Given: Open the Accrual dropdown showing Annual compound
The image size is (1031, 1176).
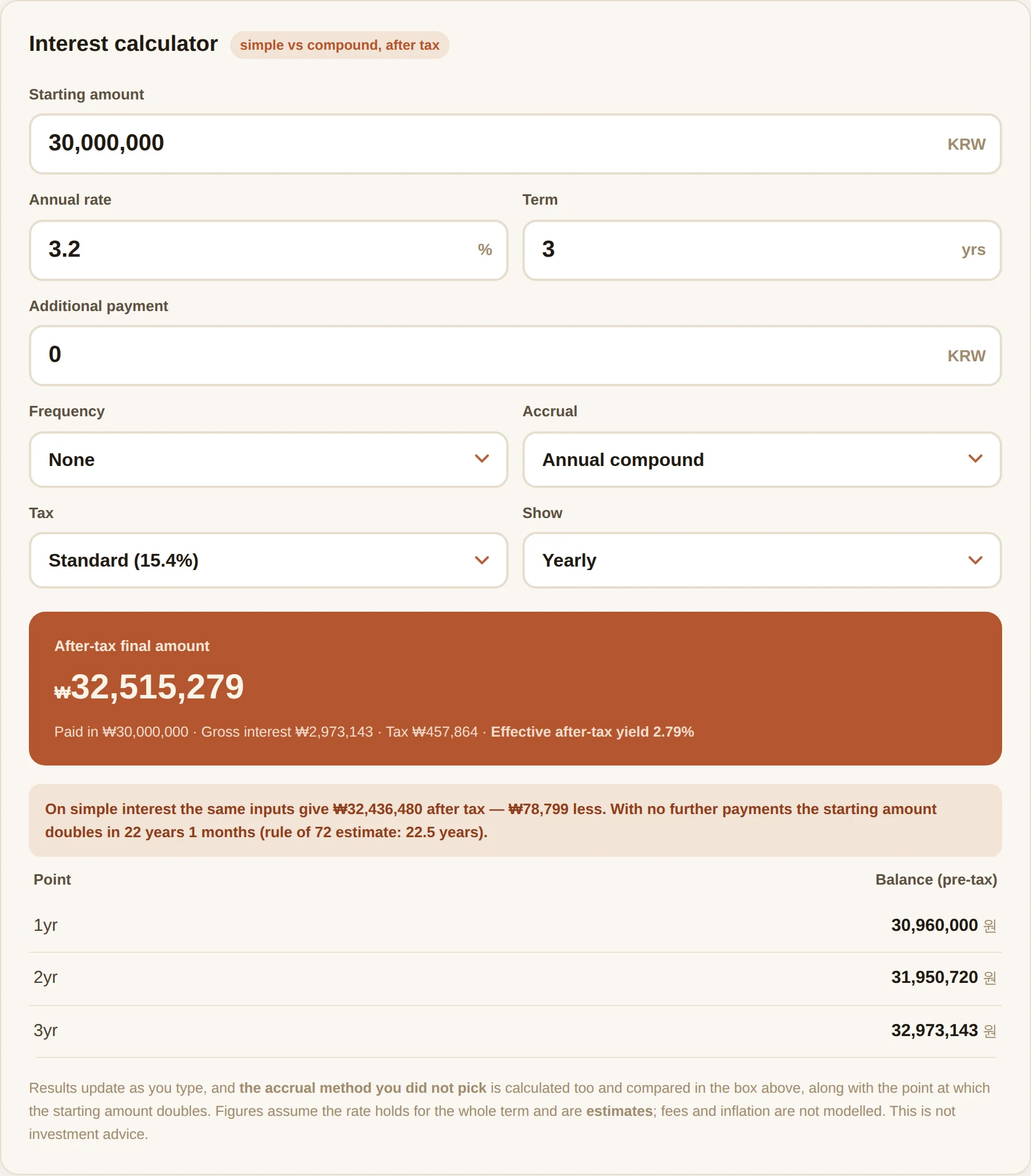Looking at the screenshot, I should pos(762,460).
